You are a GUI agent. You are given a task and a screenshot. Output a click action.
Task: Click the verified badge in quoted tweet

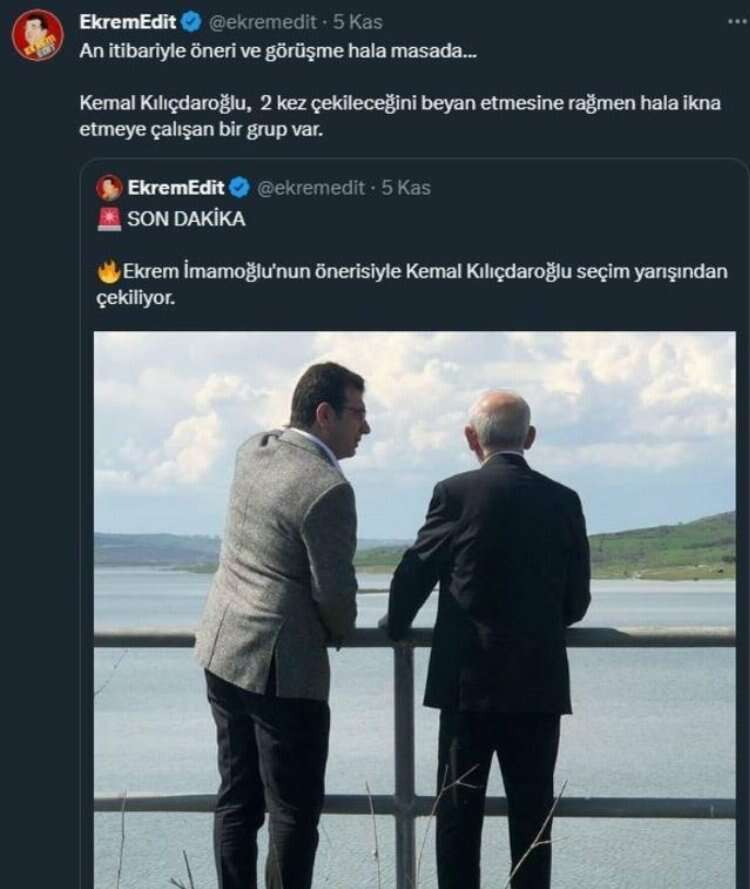click(x=240, y=188)
